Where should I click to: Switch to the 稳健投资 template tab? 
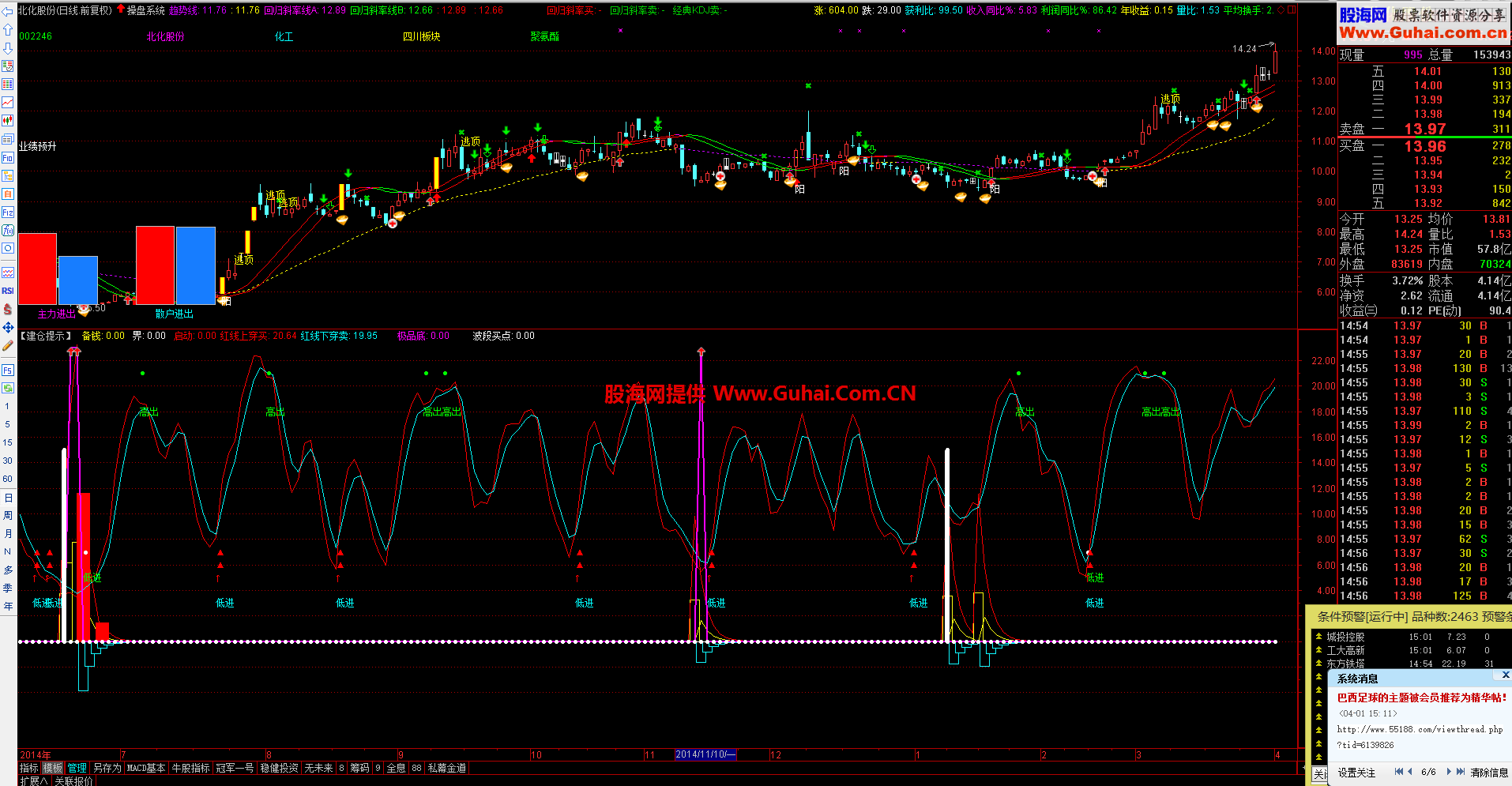click(279, 768)
